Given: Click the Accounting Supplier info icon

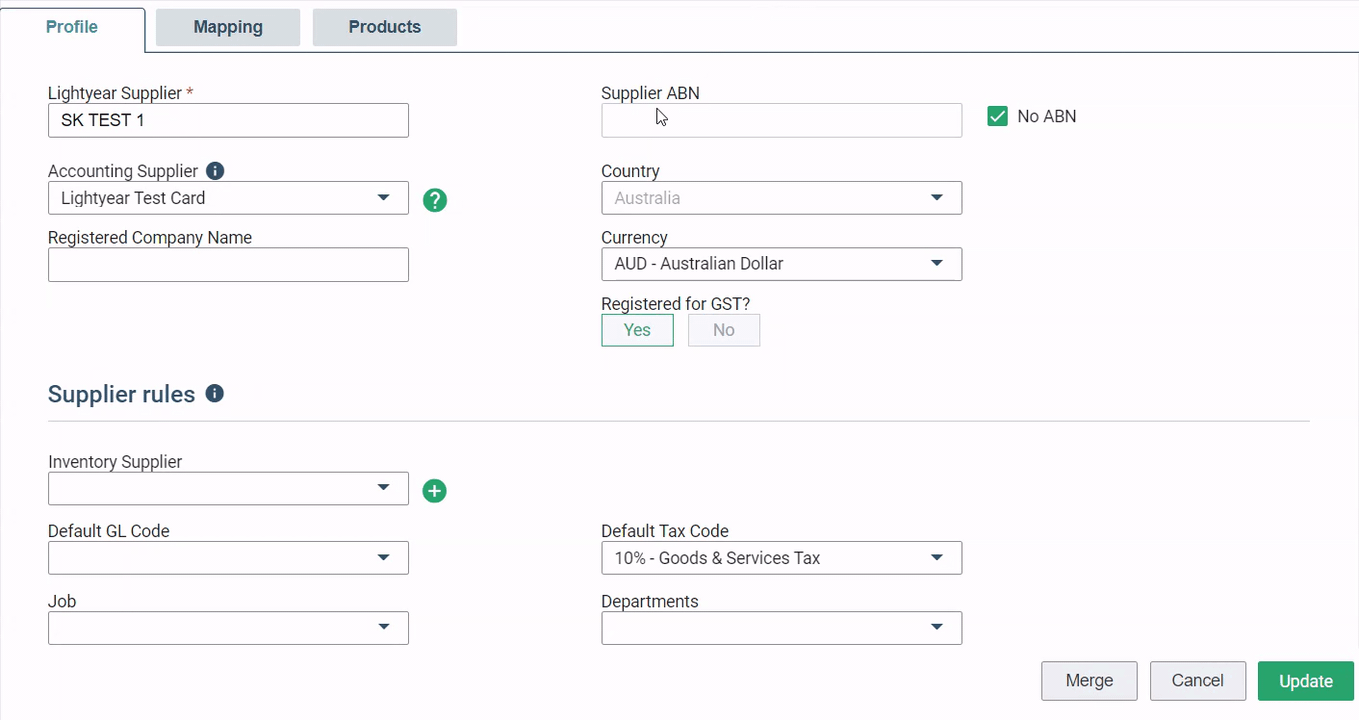Looking at the screenshot, I should [215, 171].
